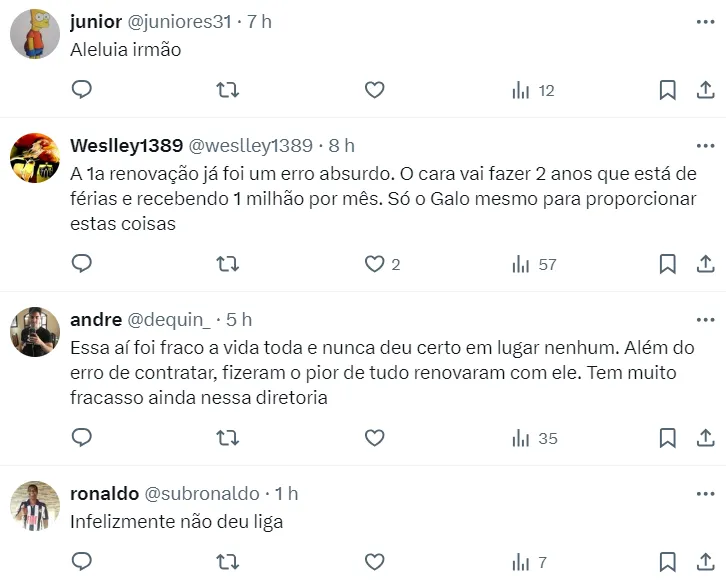The height and width of the screenshot is (586, 726).
Task: Click the @dequin_ handle link
Action: [x=169, y=320]
